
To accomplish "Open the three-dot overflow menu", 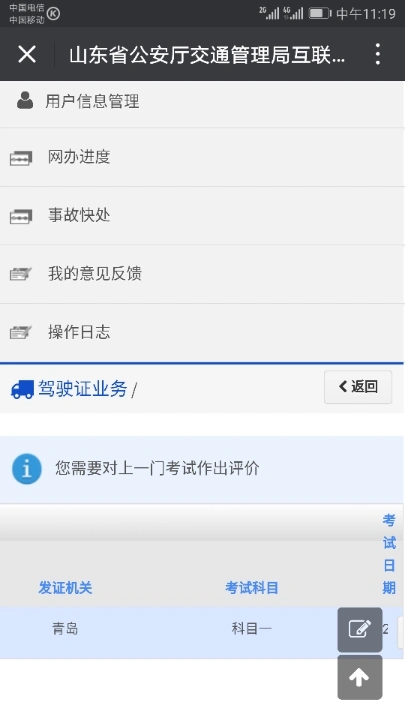I will click(x=377, y=54).
